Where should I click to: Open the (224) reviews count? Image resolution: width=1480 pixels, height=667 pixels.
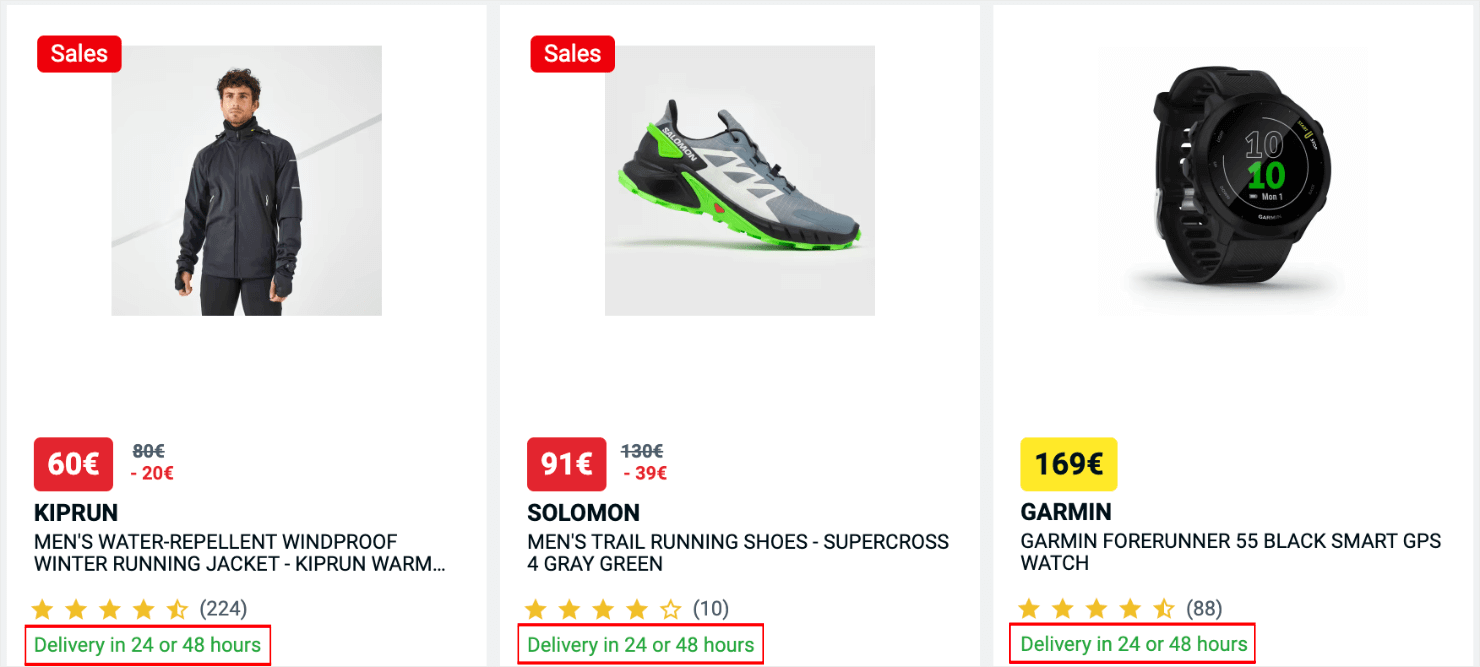[x=223, y=609]
